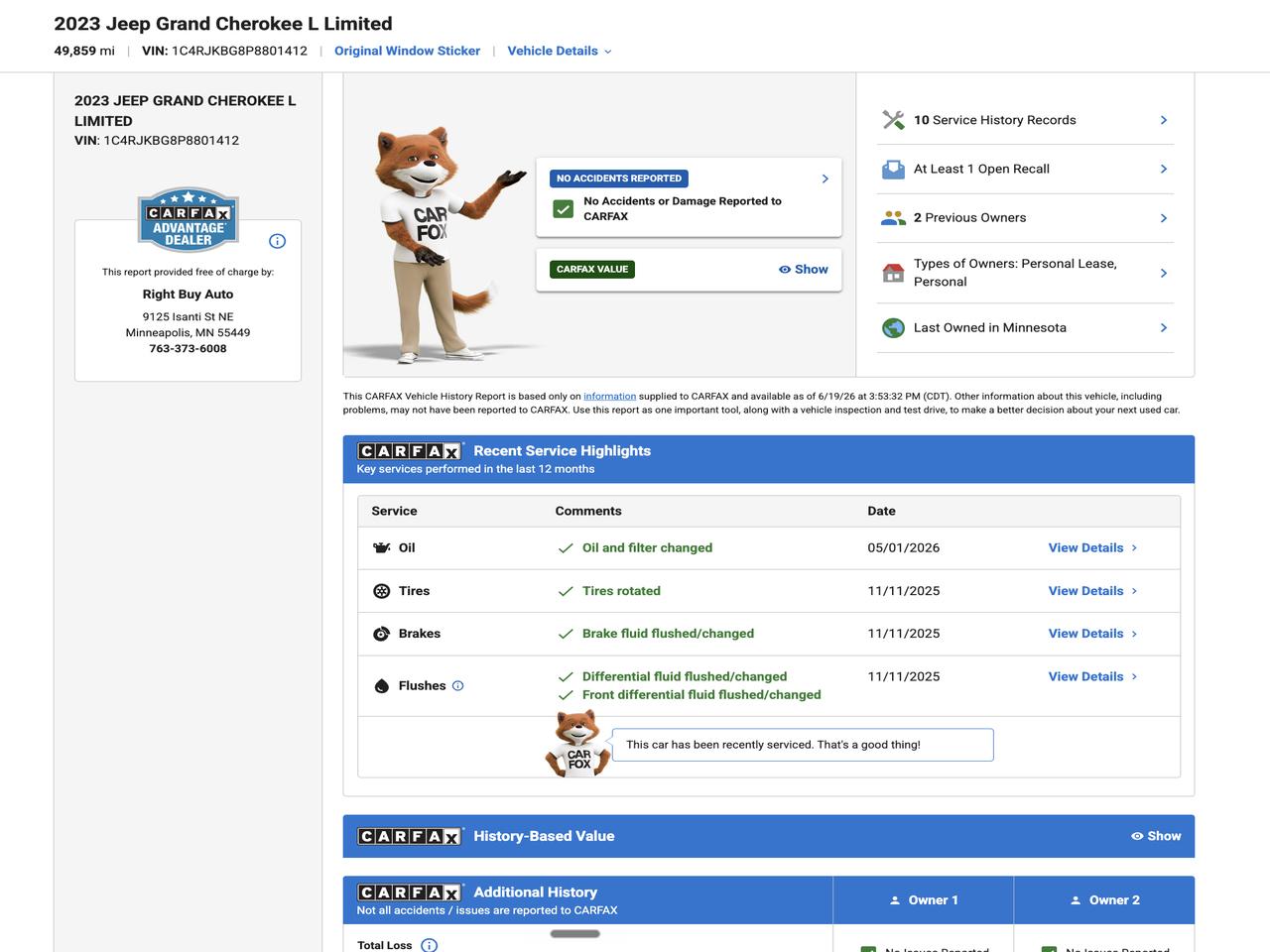
Task: Click the CARFAX Advantage Dealer badge
Action: (x=189, y=219)
